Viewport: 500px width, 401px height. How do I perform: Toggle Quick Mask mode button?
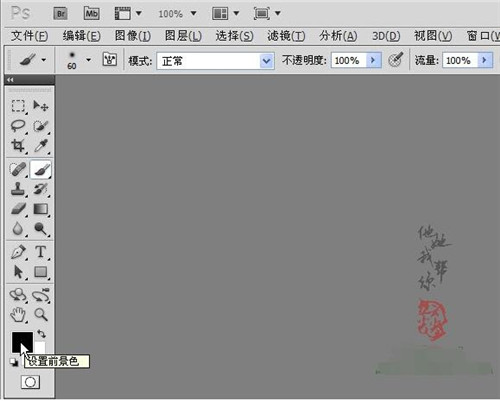(30, 382)
